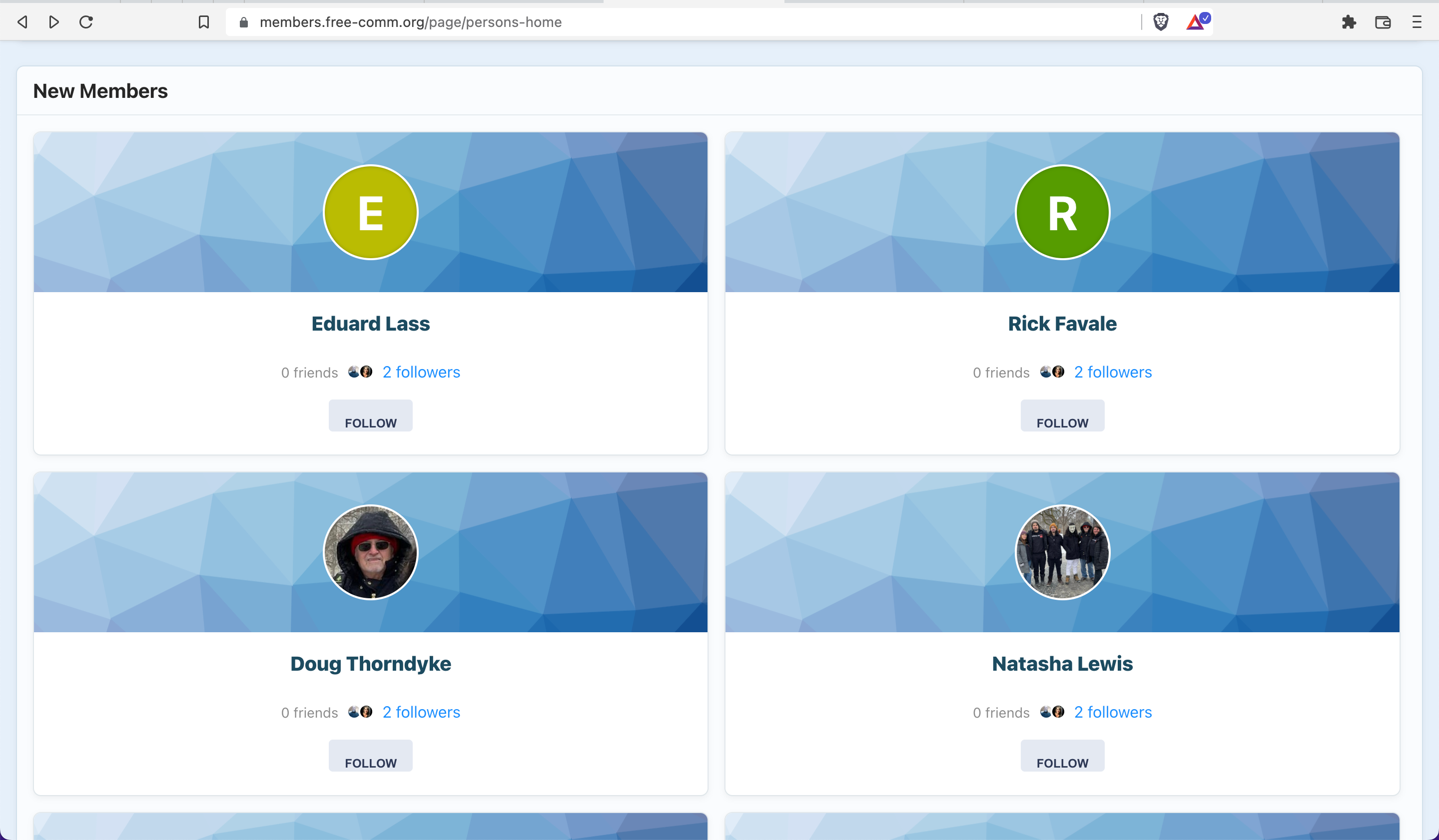Open the extensions puzzle icon

pos(1349,22)
